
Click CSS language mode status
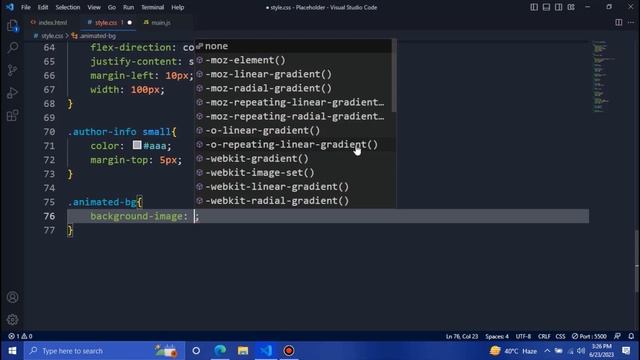click(560, 336)
